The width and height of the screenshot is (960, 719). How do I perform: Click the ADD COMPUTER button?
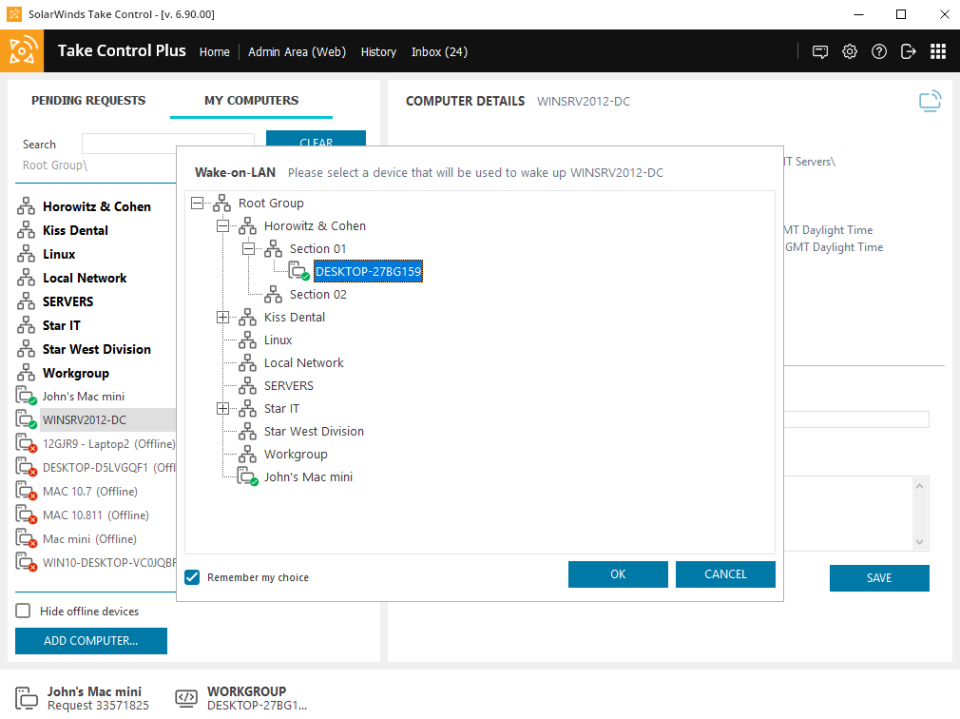[x=91, y=641]
